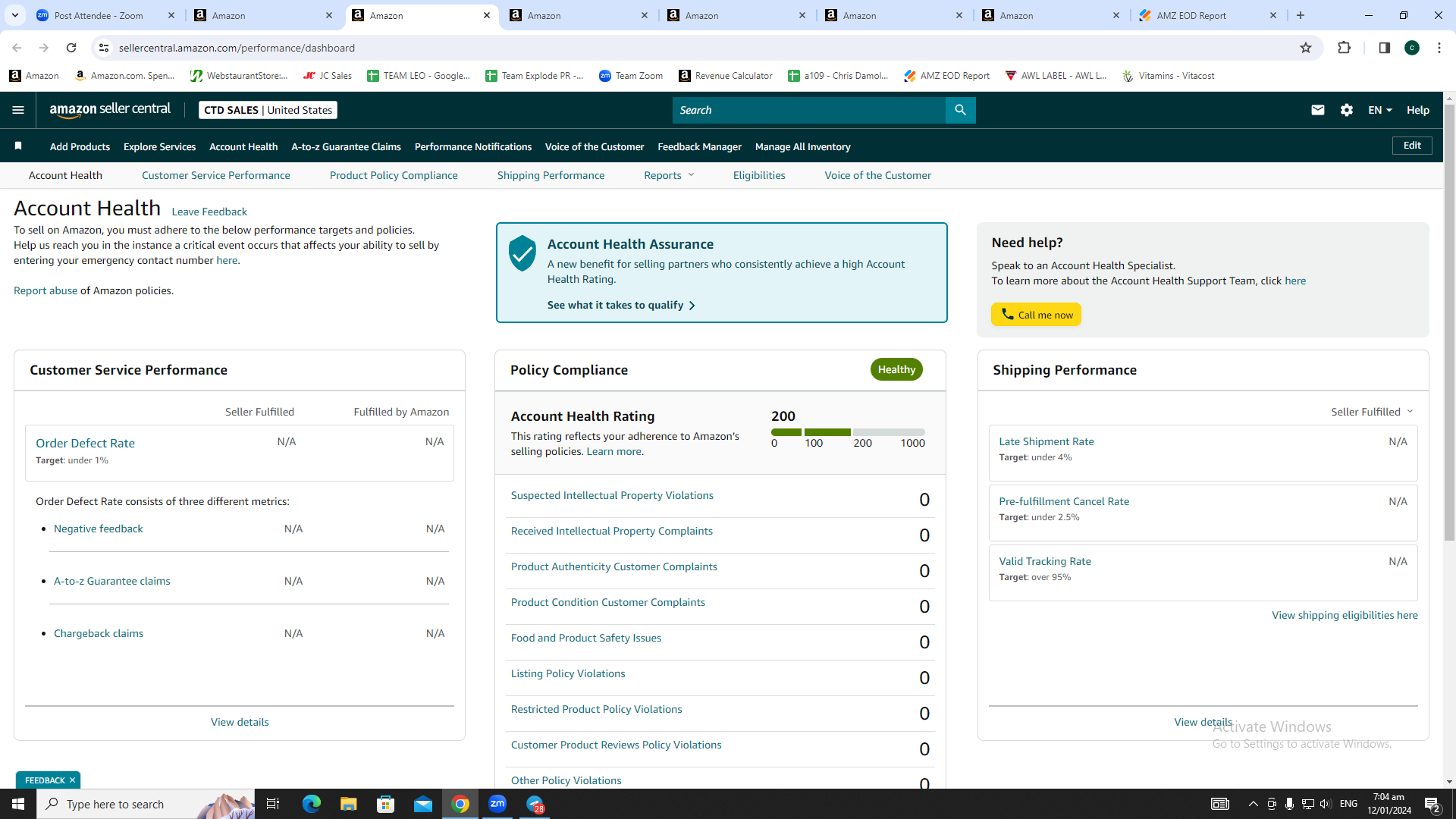Open Suspected Intellectual Property Violations
1456x819 pixels.
tap(612, 495)
